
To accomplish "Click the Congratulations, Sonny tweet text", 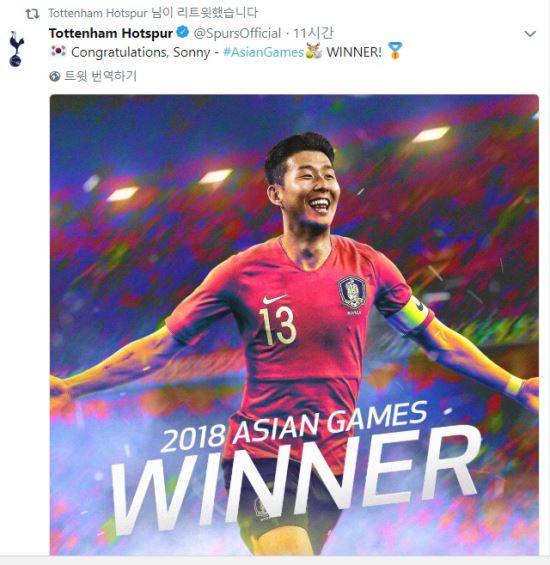I will (141, 52).
